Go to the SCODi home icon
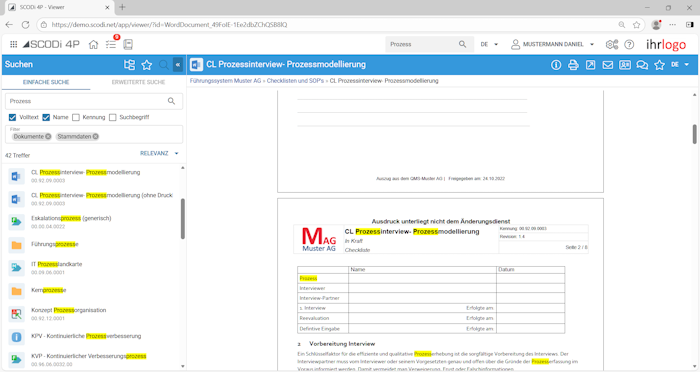Screen dimensions: 700x372 [x=93, y=44]
